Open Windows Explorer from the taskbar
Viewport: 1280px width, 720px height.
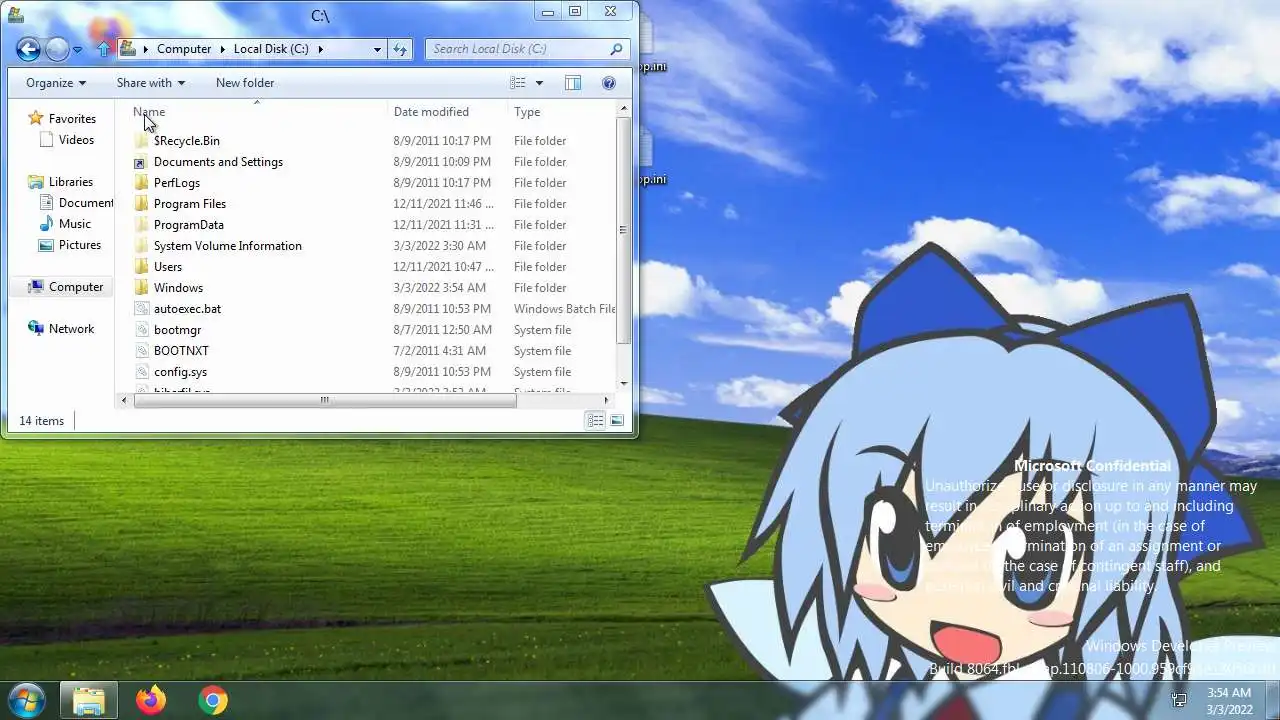point(89,700)
